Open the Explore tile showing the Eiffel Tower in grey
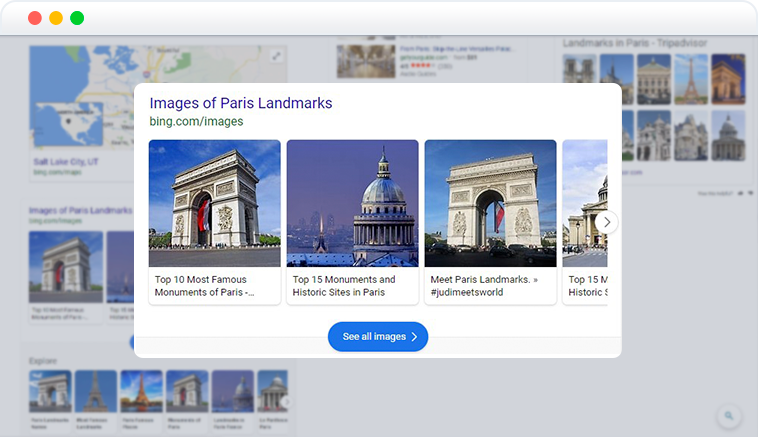Viewport: 758px width, 437px height. click(x=96, y=391)
